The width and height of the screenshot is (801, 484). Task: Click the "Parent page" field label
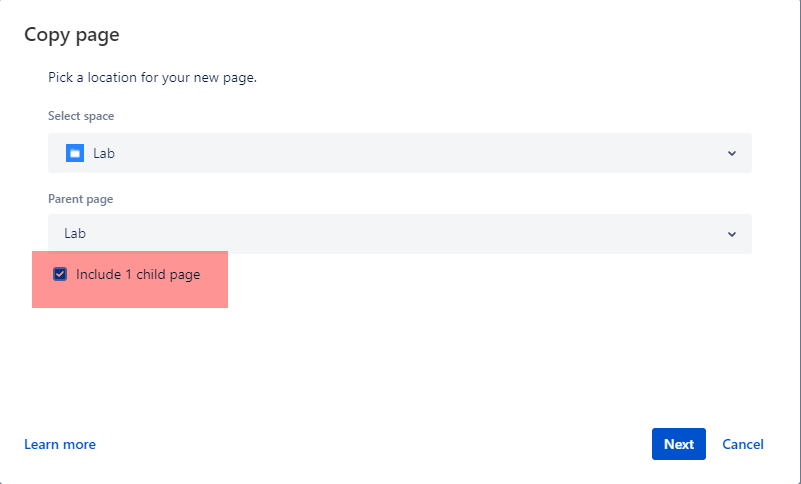[80, 199]
